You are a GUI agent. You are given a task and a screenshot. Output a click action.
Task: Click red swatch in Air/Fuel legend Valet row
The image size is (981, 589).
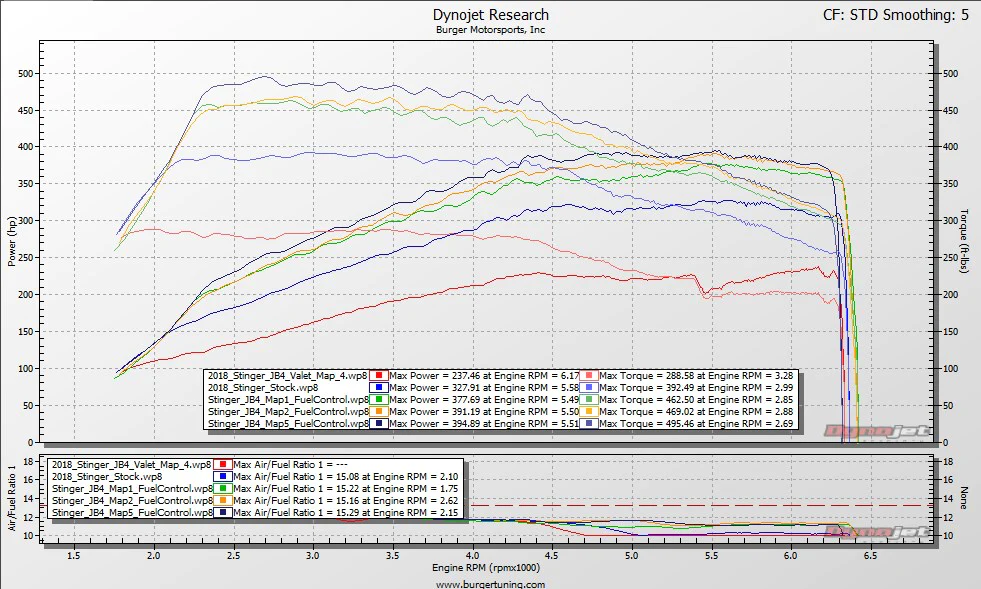point(223,464)
